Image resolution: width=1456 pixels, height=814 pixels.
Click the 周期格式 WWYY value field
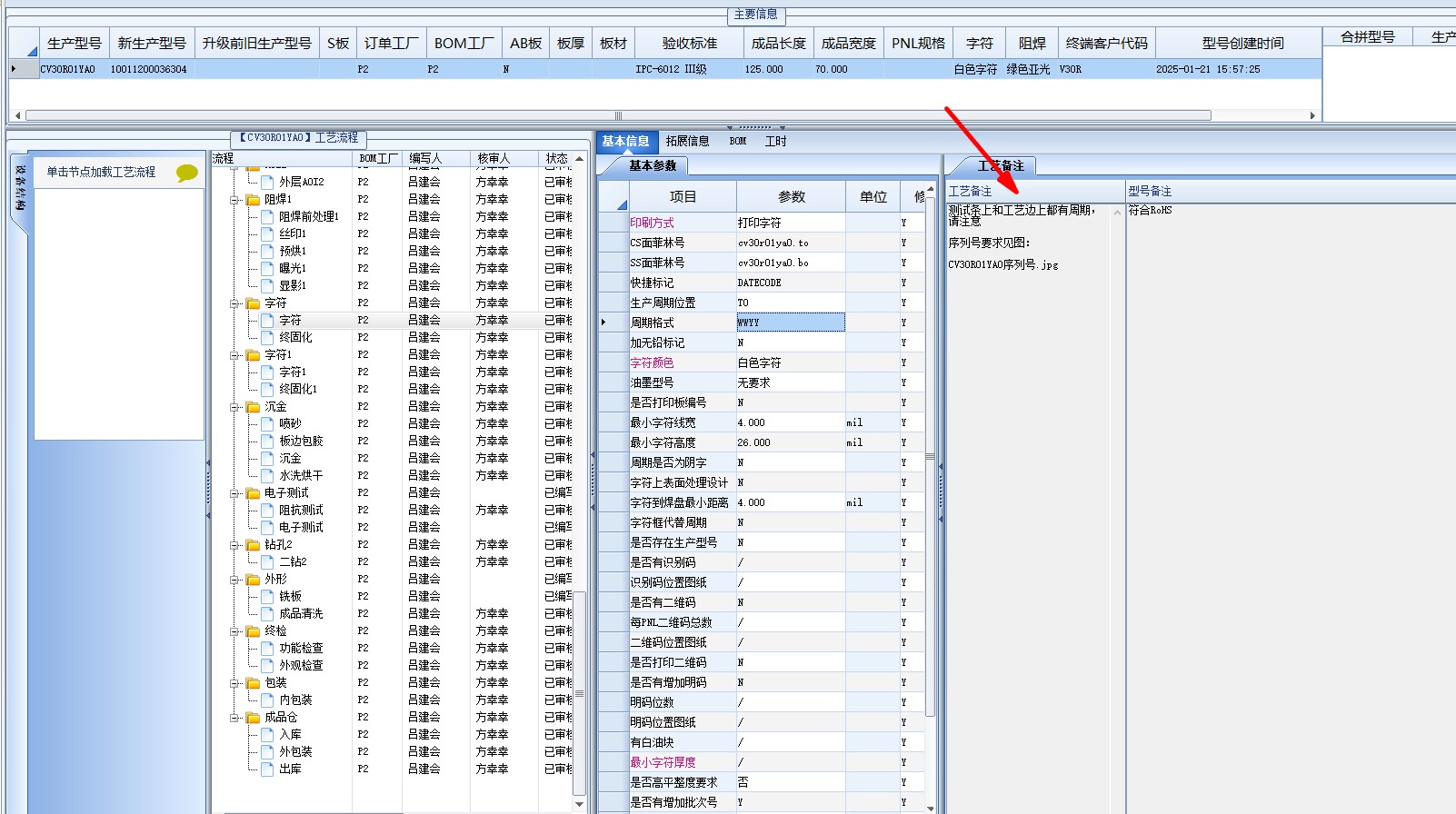tap(791, 323)
